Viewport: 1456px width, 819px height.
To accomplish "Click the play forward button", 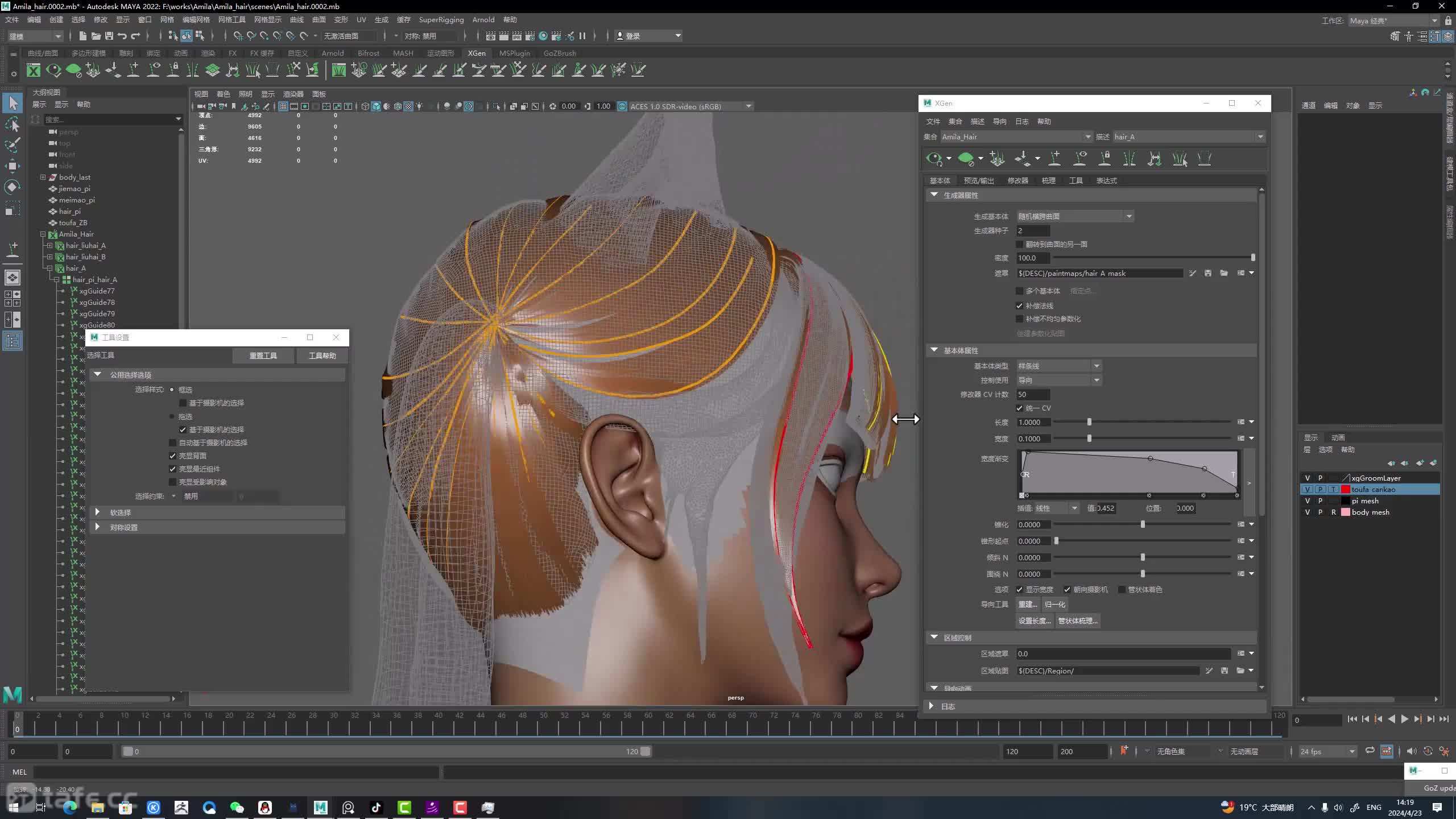I will (1405, 719).
